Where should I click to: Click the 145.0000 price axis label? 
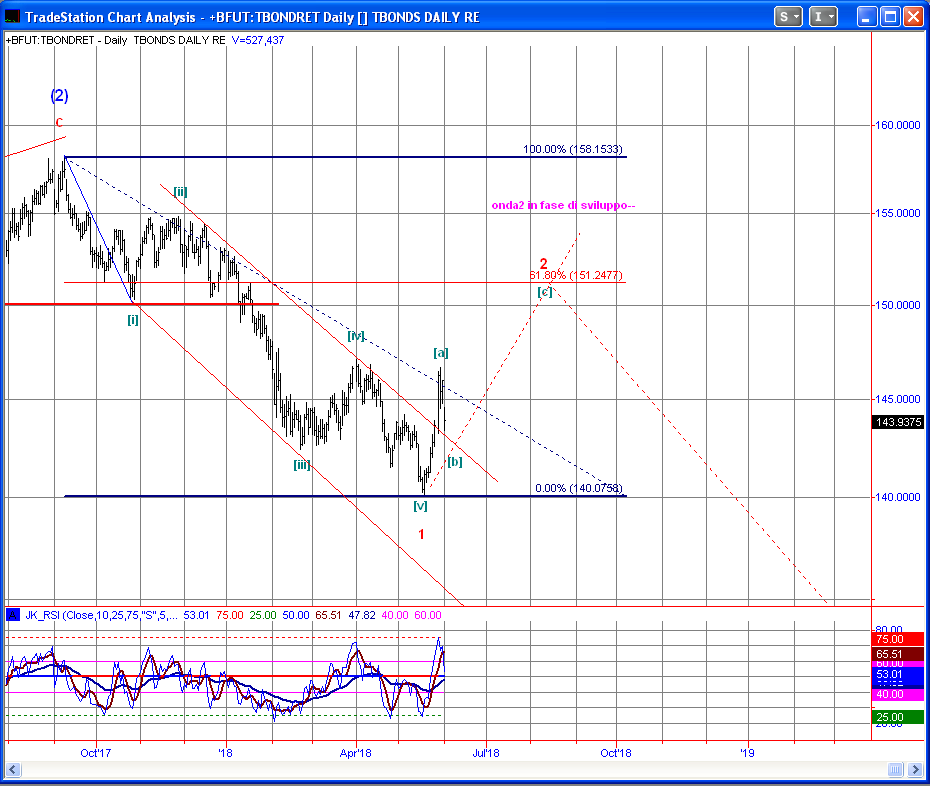point(899,399)
